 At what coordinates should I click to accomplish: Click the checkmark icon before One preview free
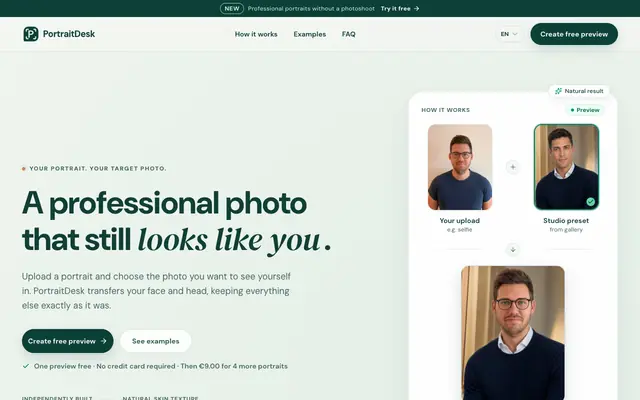coord(26,366)
